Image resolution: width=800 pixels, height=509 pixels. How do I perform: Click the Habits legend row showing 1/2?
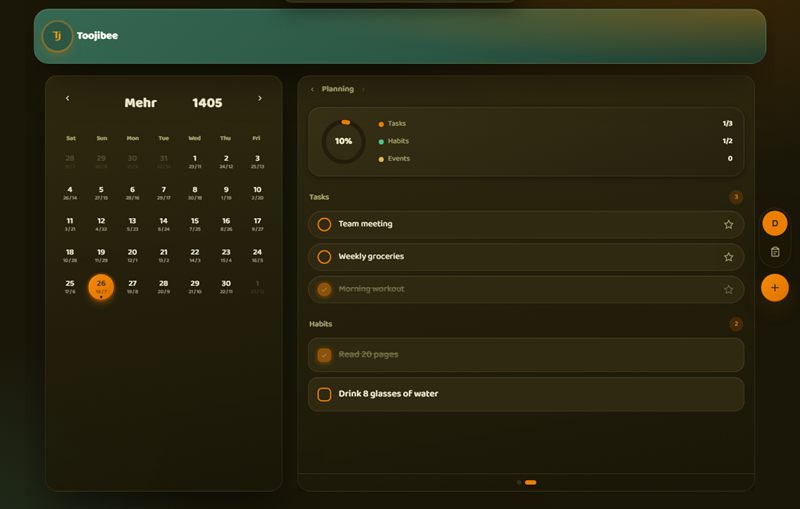(556, 141)
